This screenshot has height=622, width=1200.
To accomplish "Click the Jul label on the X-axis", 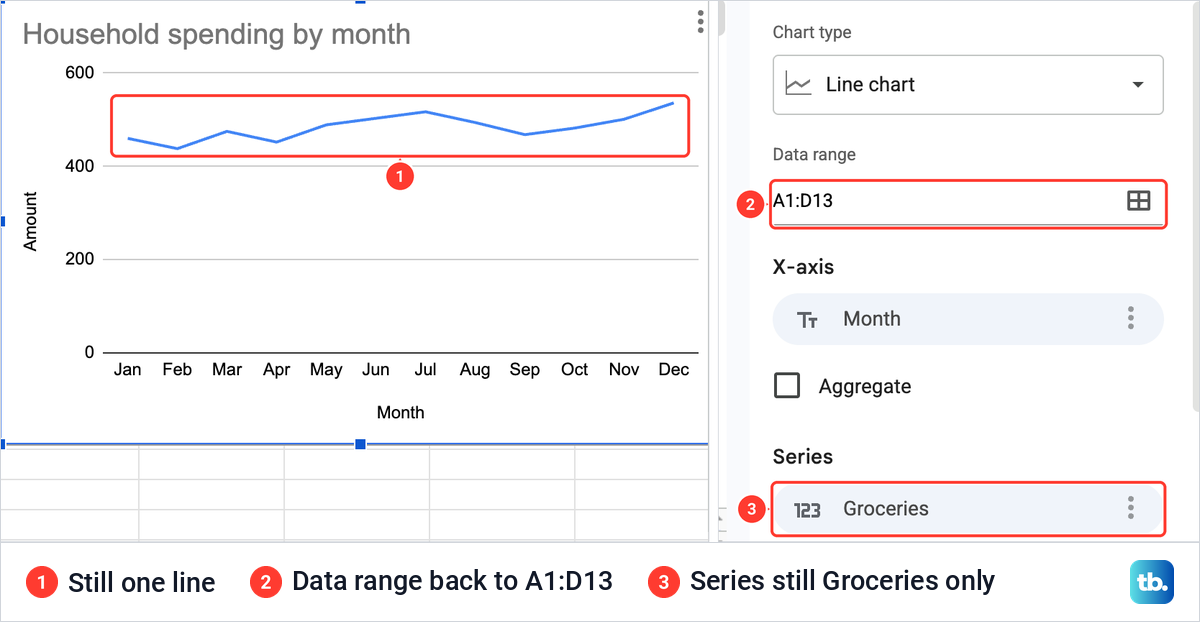I will tap(425, 370).
